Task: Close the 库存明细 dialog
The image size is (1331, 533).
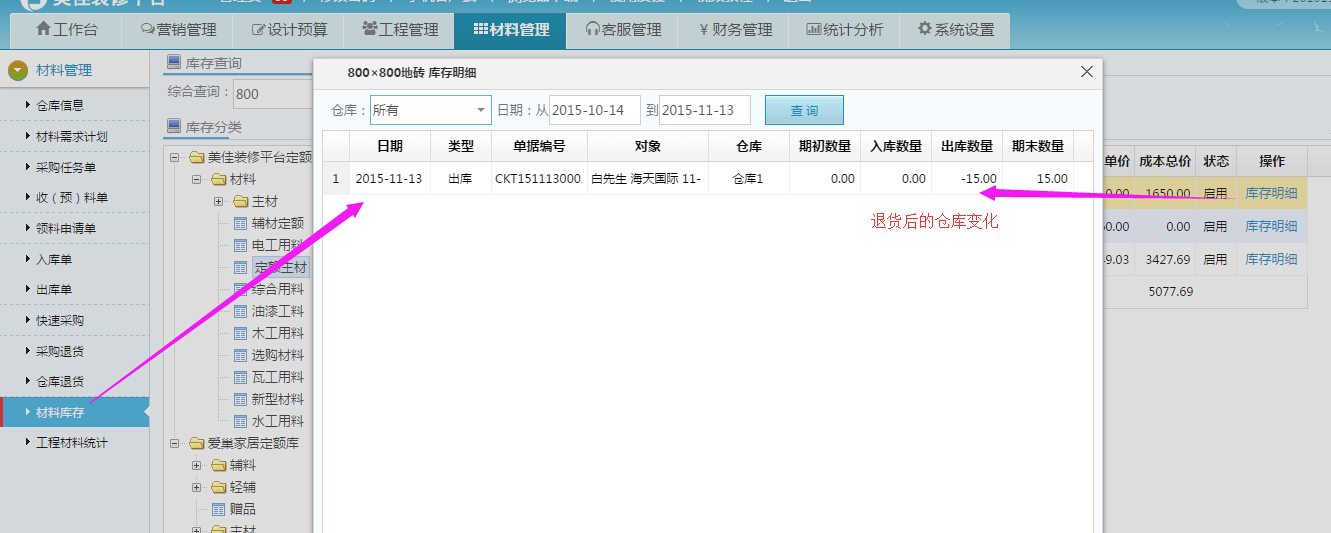Action: pos(1087,72)
